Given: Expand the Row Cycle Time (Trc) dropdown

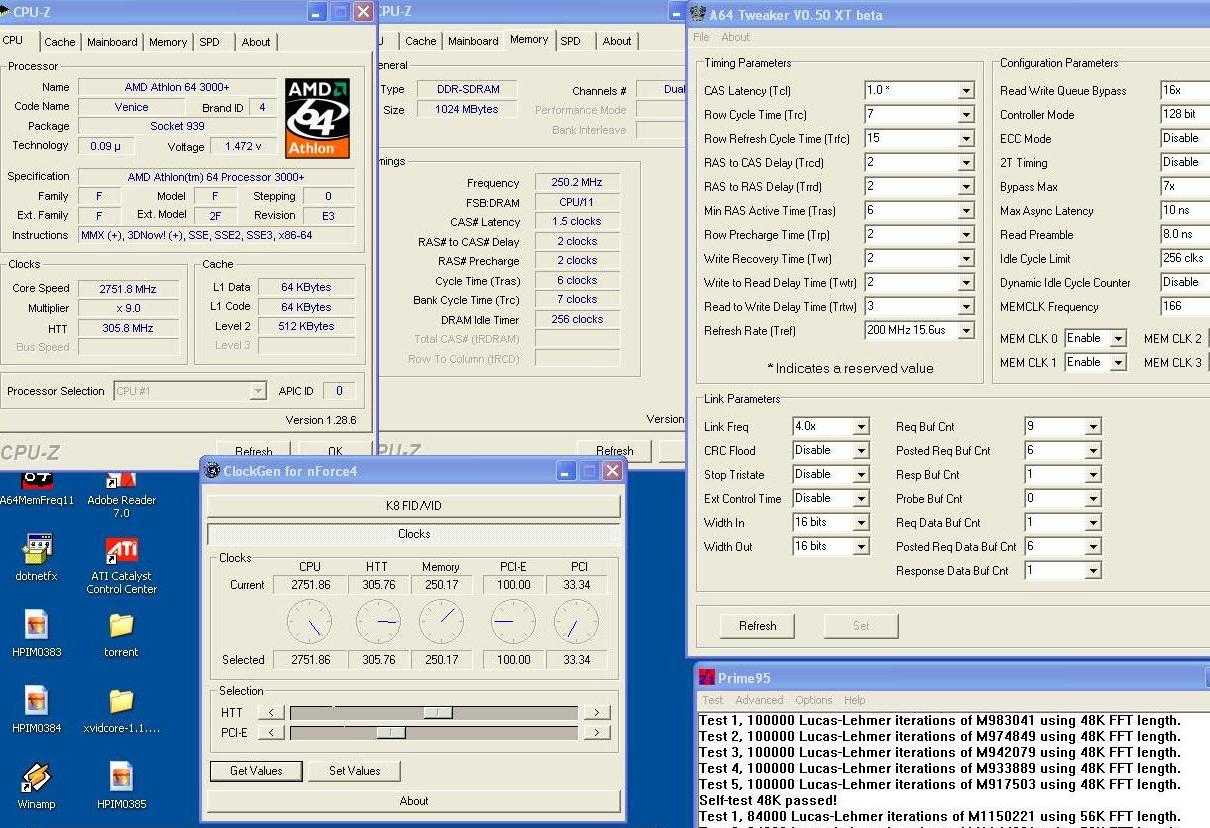Looking at the screenshot, I should click(966, 115).
